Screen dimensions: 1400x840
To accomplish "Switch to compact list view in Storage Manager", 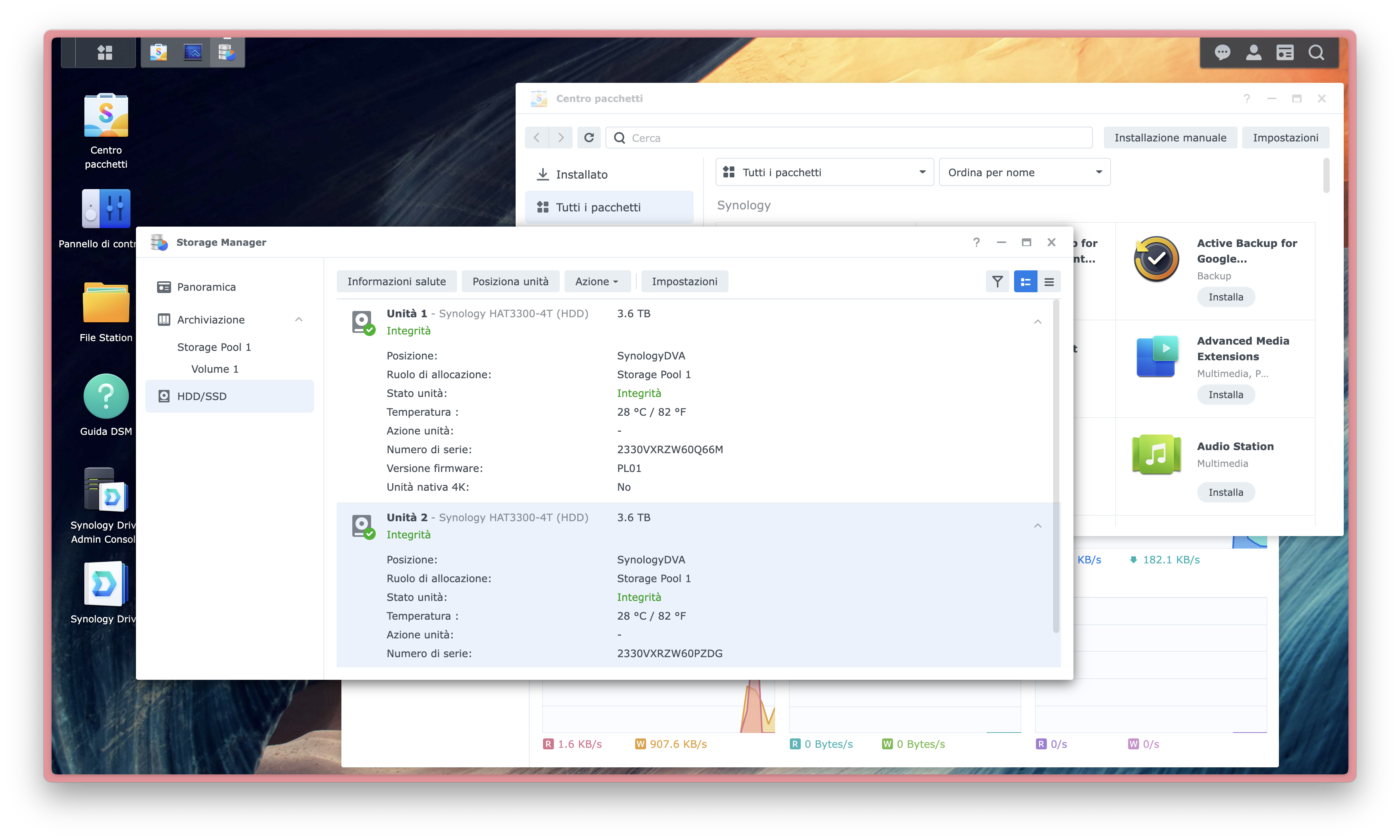I will [1049, 282].
